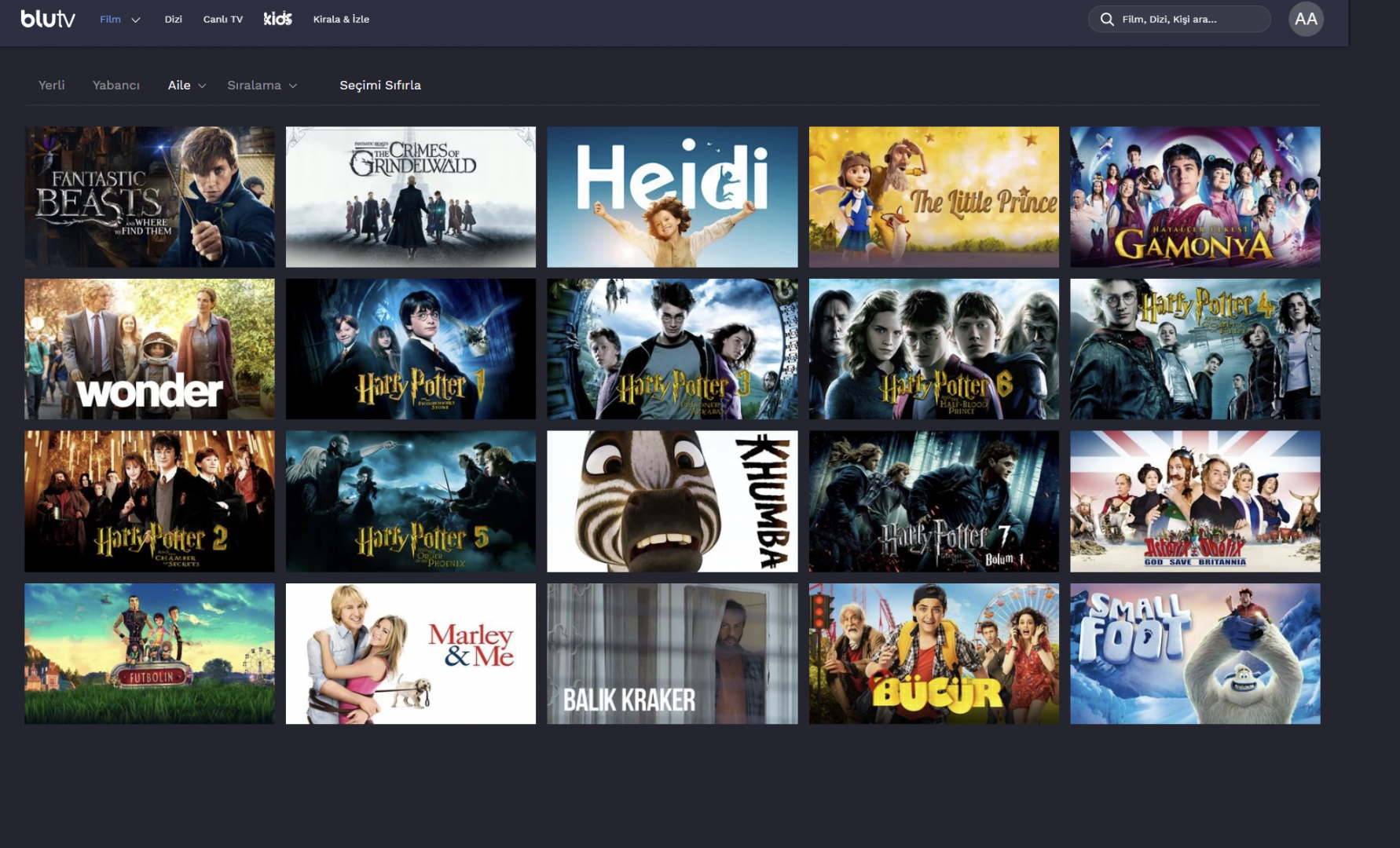The height and width of the screenshot is (848, 1400).
Task: Select the Yerli filter
Action: (51, 85)
